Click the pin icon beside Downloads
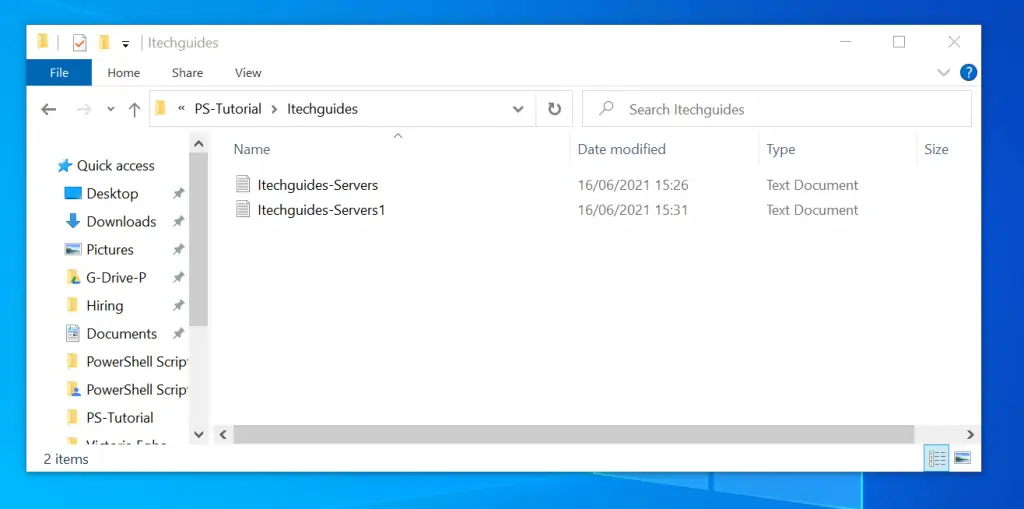This screenshot has height=509, width=1024. click(x=178, y=222)
